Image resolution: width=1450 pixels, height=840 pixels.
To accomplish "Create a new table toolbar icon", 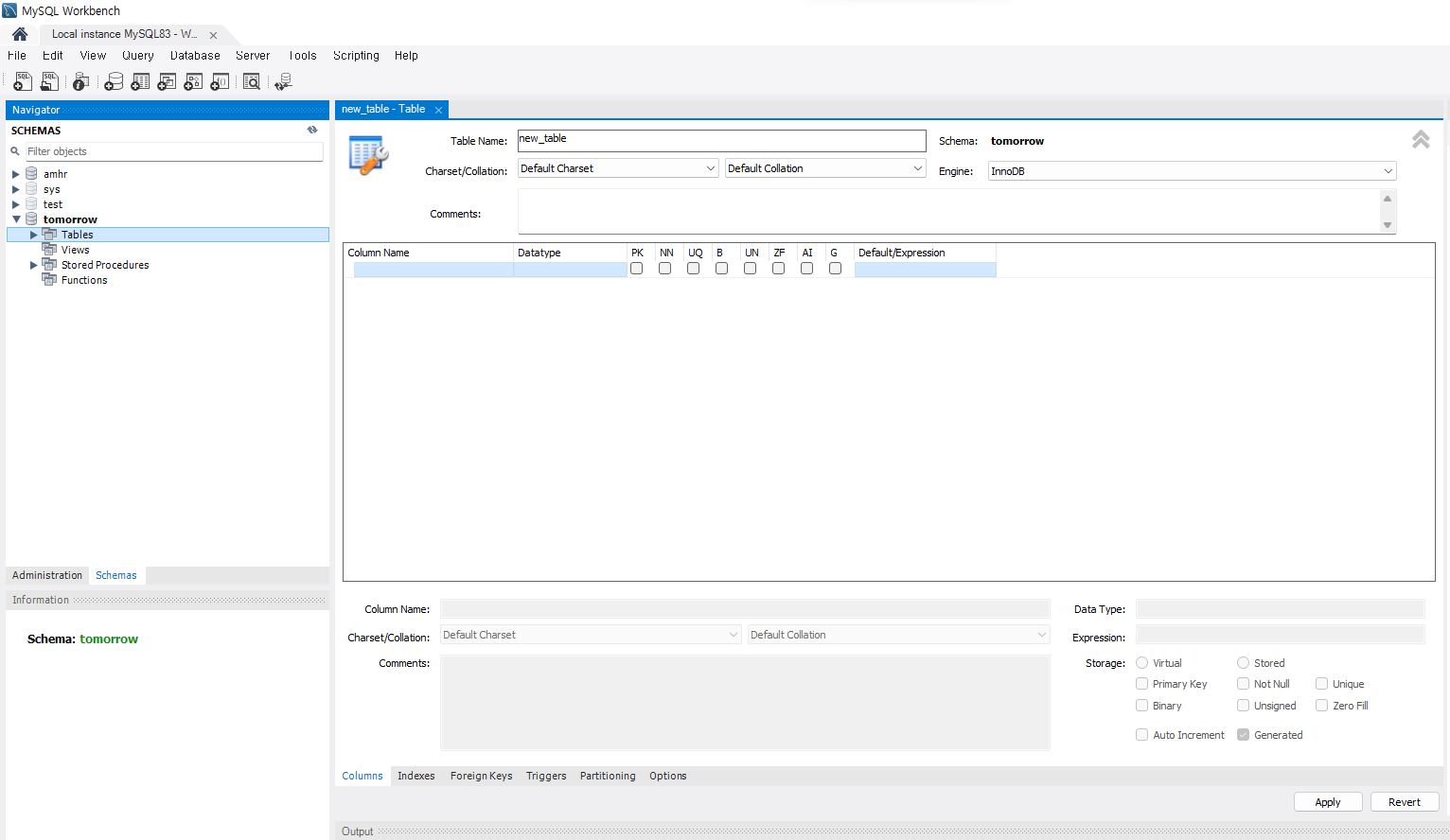I will point(140,82).
